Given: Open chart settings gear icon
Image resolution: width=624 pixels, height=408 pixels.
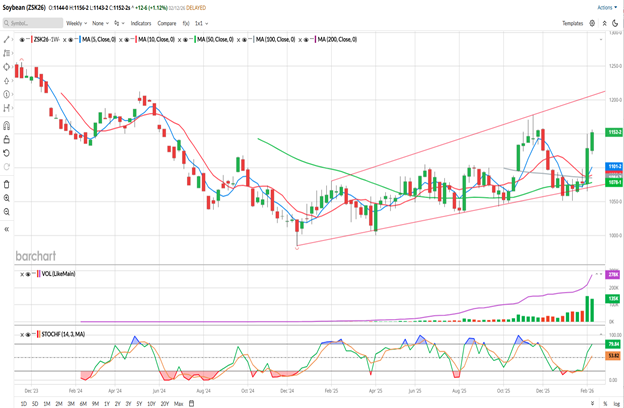Looking at the screenshot, I should [x=592, y=23].
